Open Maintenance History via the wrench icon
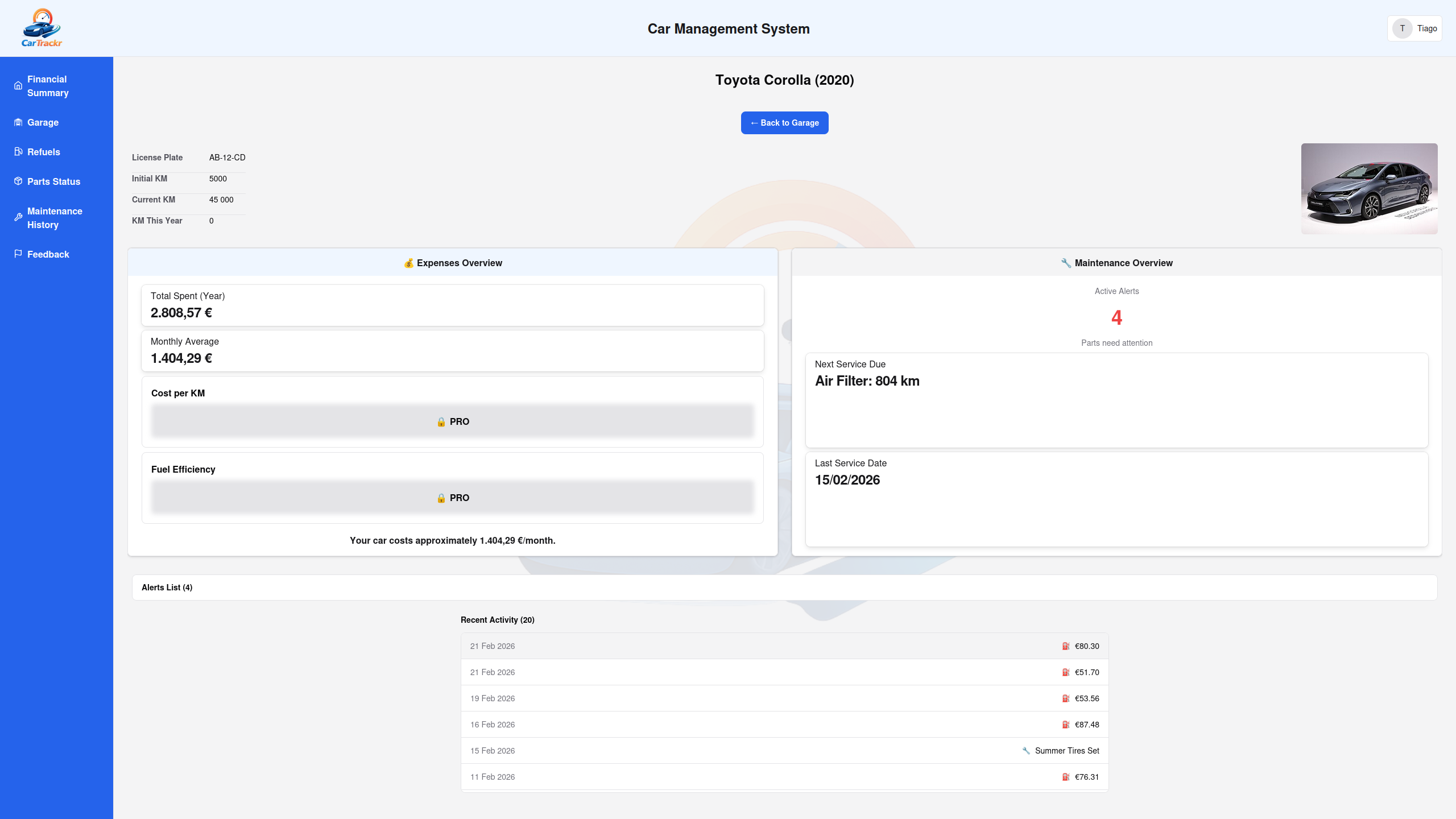Viewport: 1456px width, 819px height. pos(18,217)
